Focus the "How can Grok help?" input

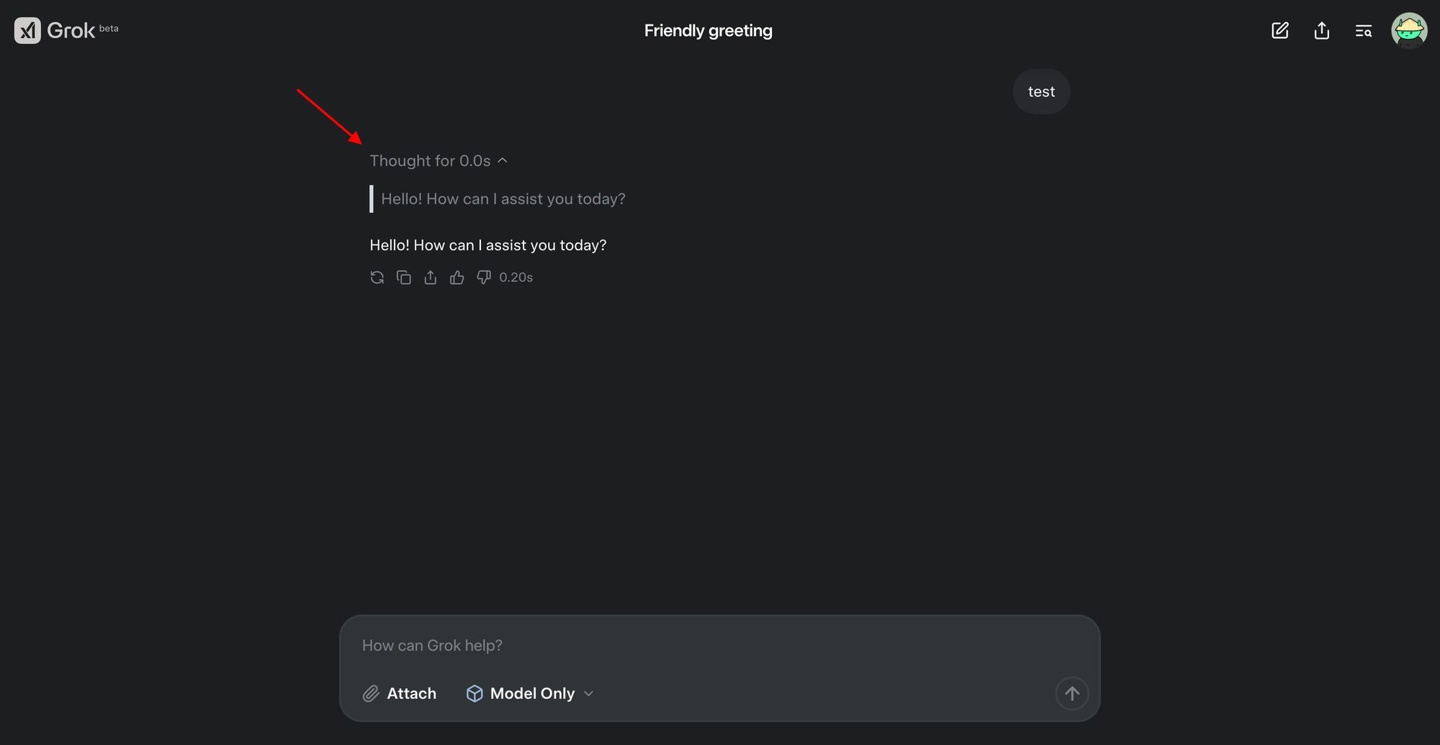[x=700, y=646]
